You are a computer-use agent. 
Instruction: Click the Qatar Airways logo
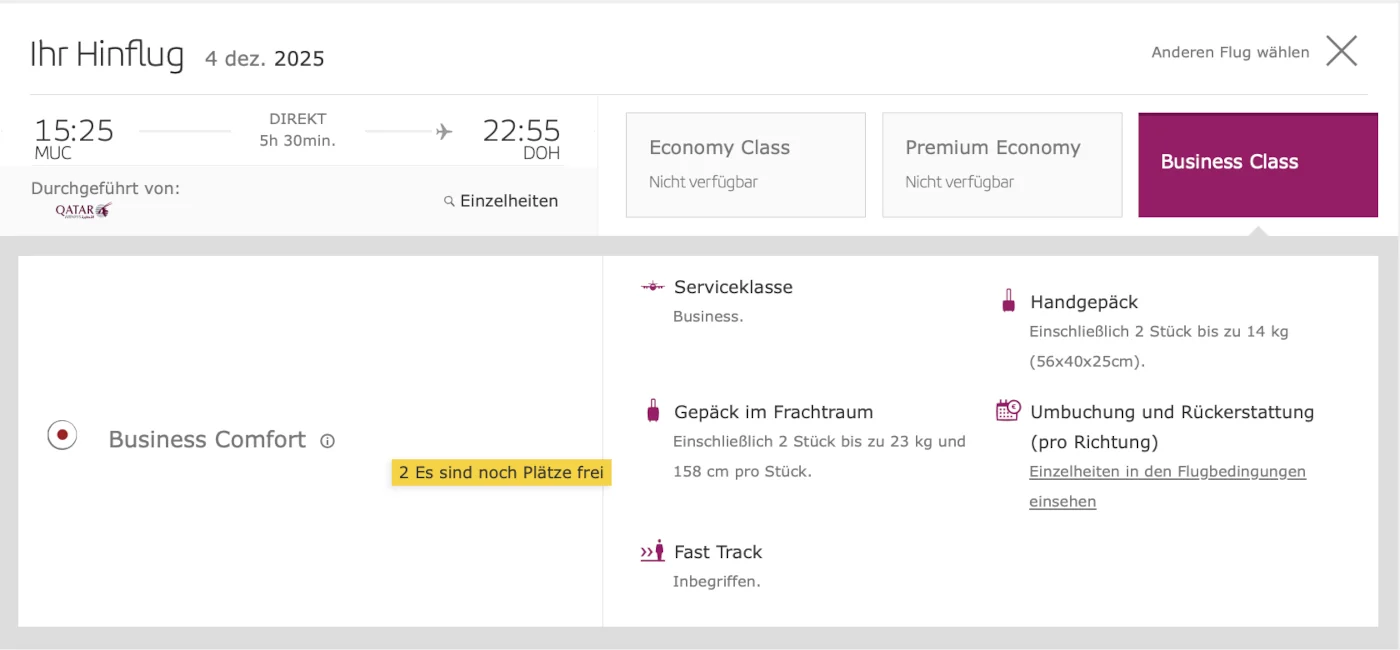click(83, 210)
